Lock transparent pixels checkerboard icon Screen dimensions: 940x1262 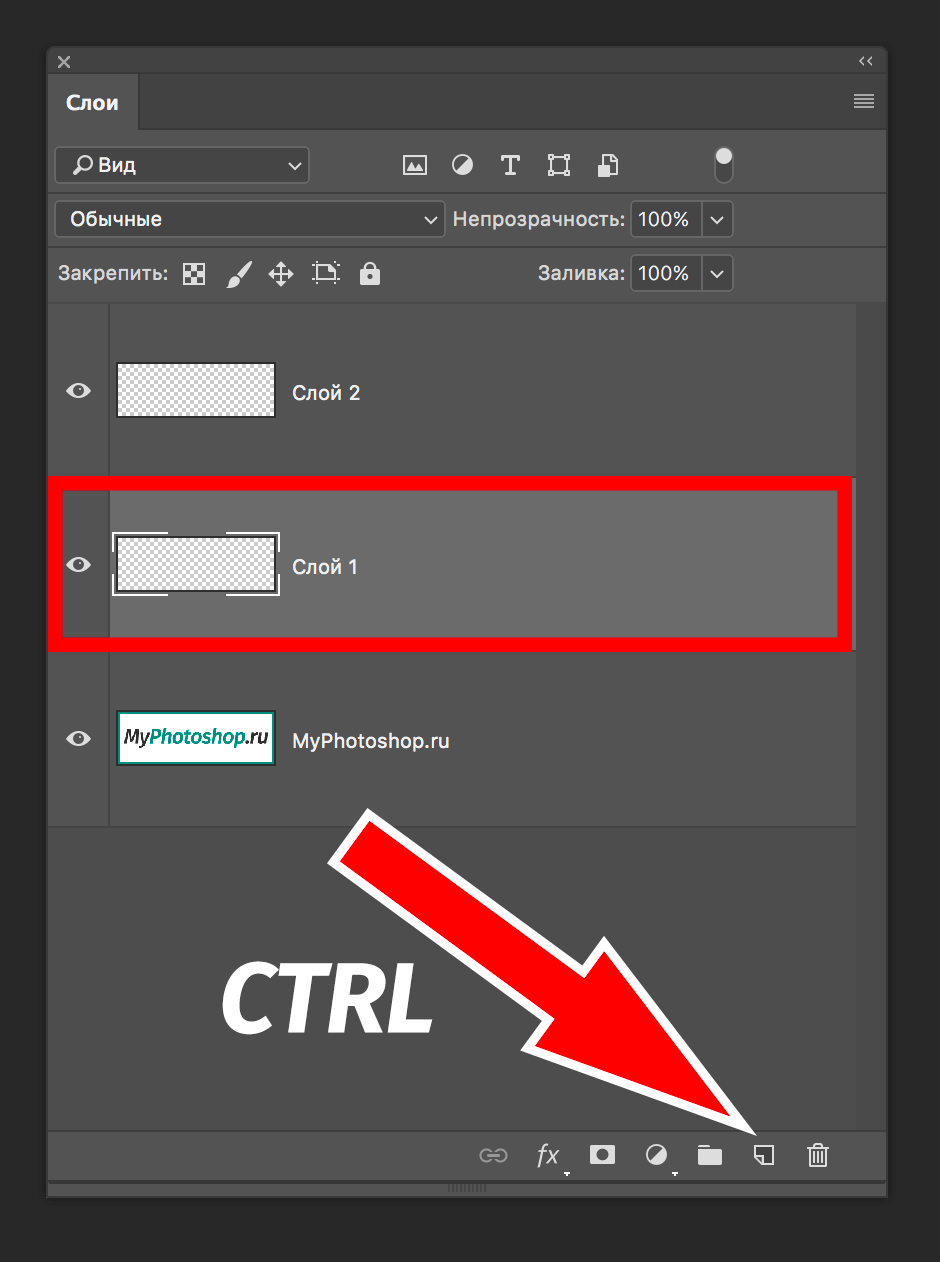tap(194, 274)
